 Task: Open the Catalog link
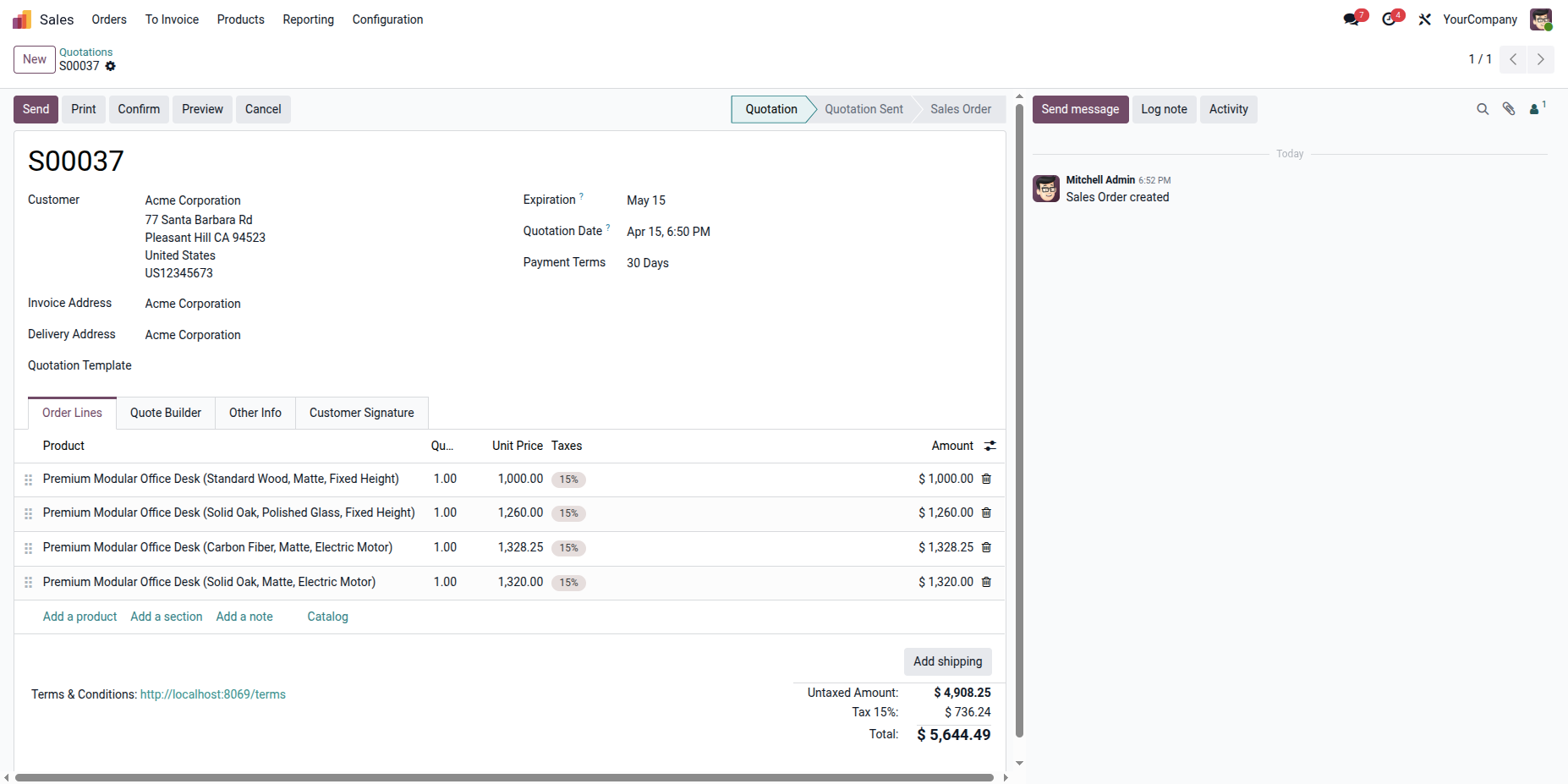(328, 617)
